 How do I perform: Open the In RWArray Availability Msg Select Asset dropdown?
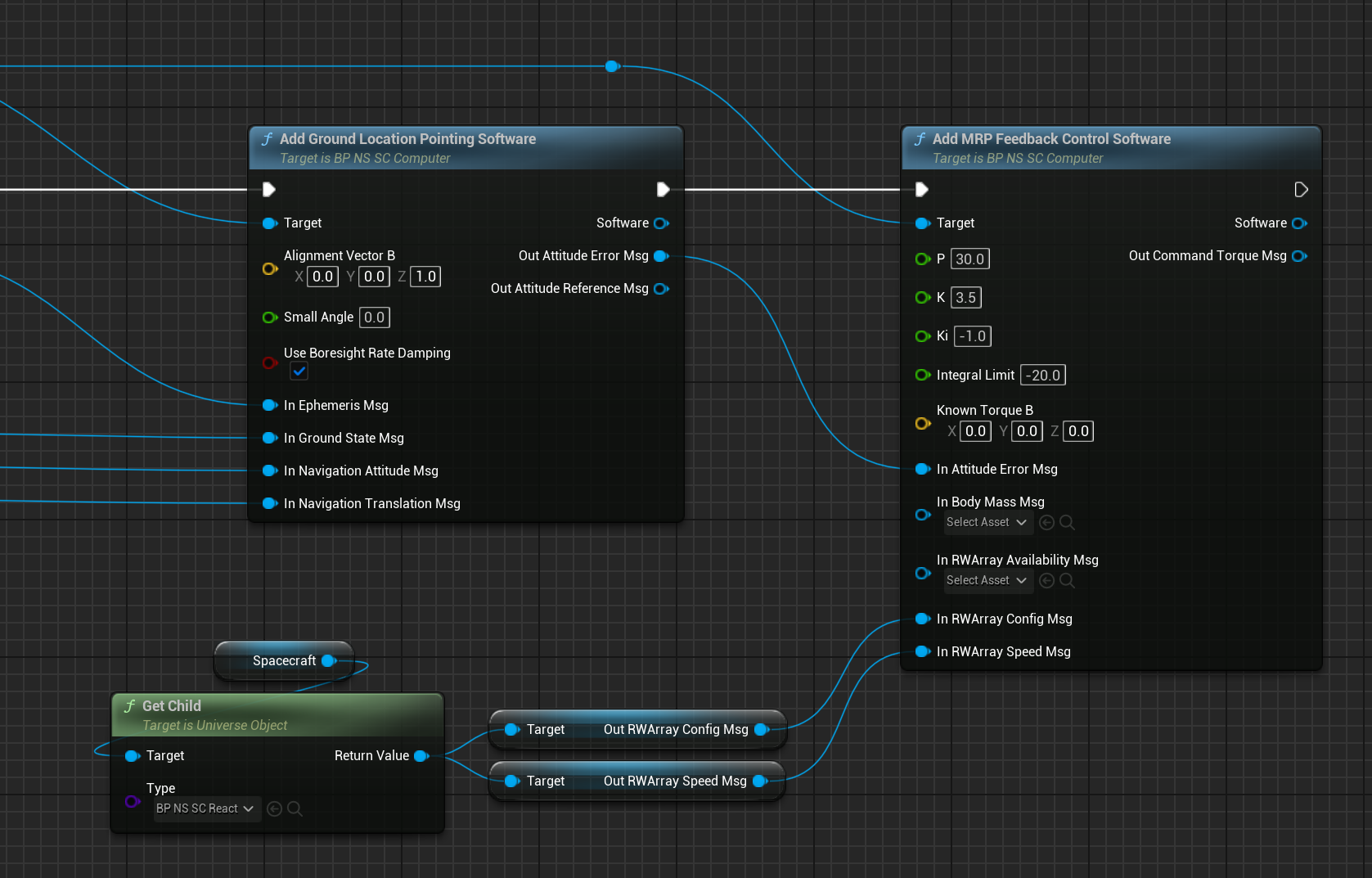[987, 580]
